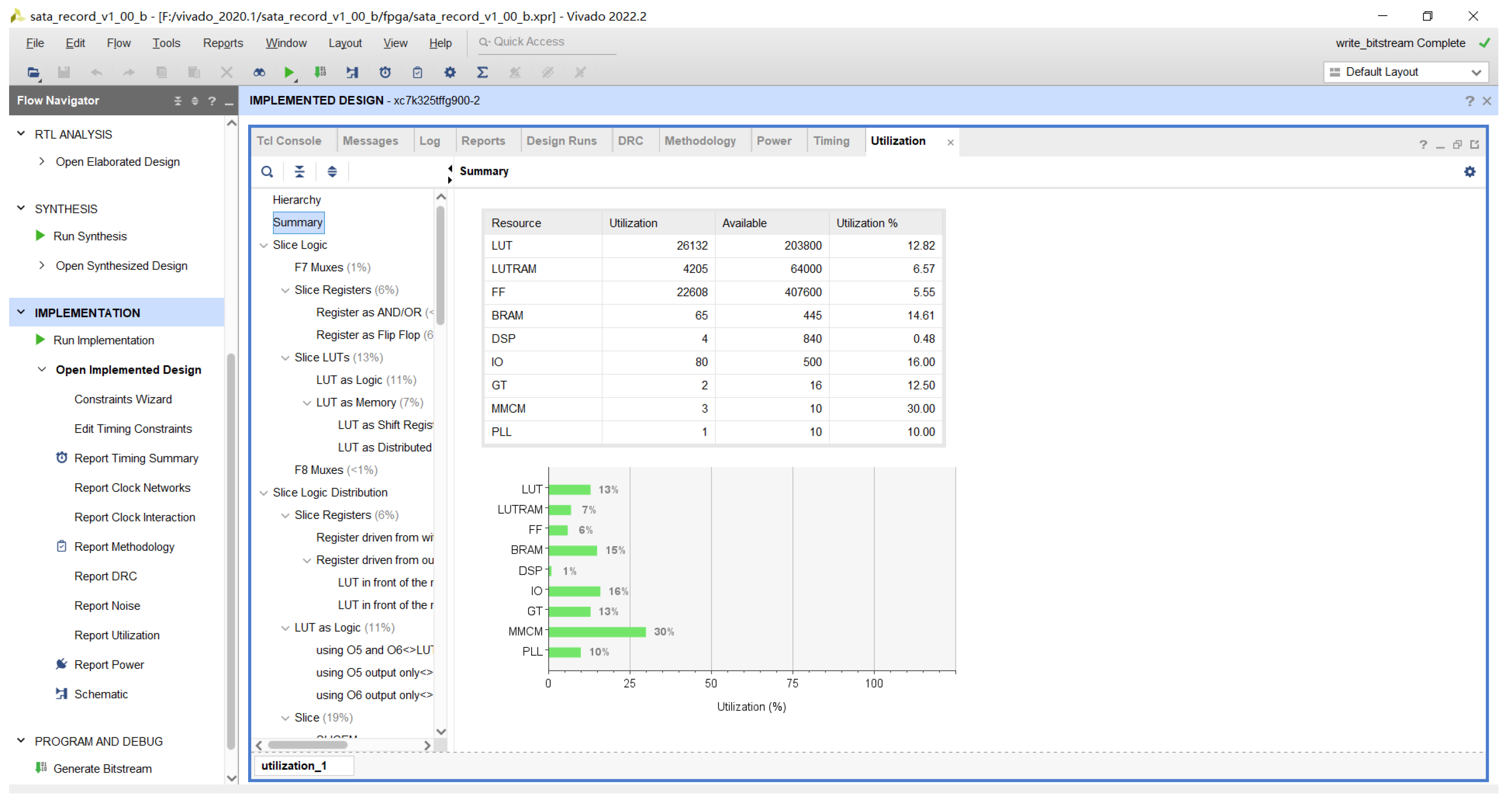Open the Schematic toolbar icon

click(x=352, y=72)
